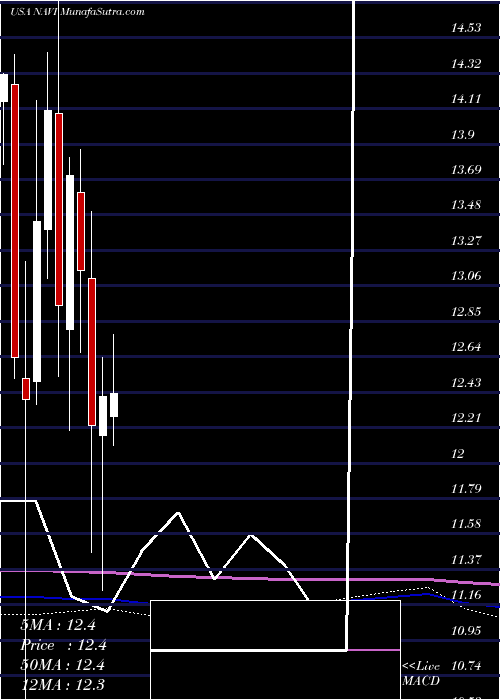Click the 12.43 axis label
Screen dimensions: 500x700
(466, 383)
